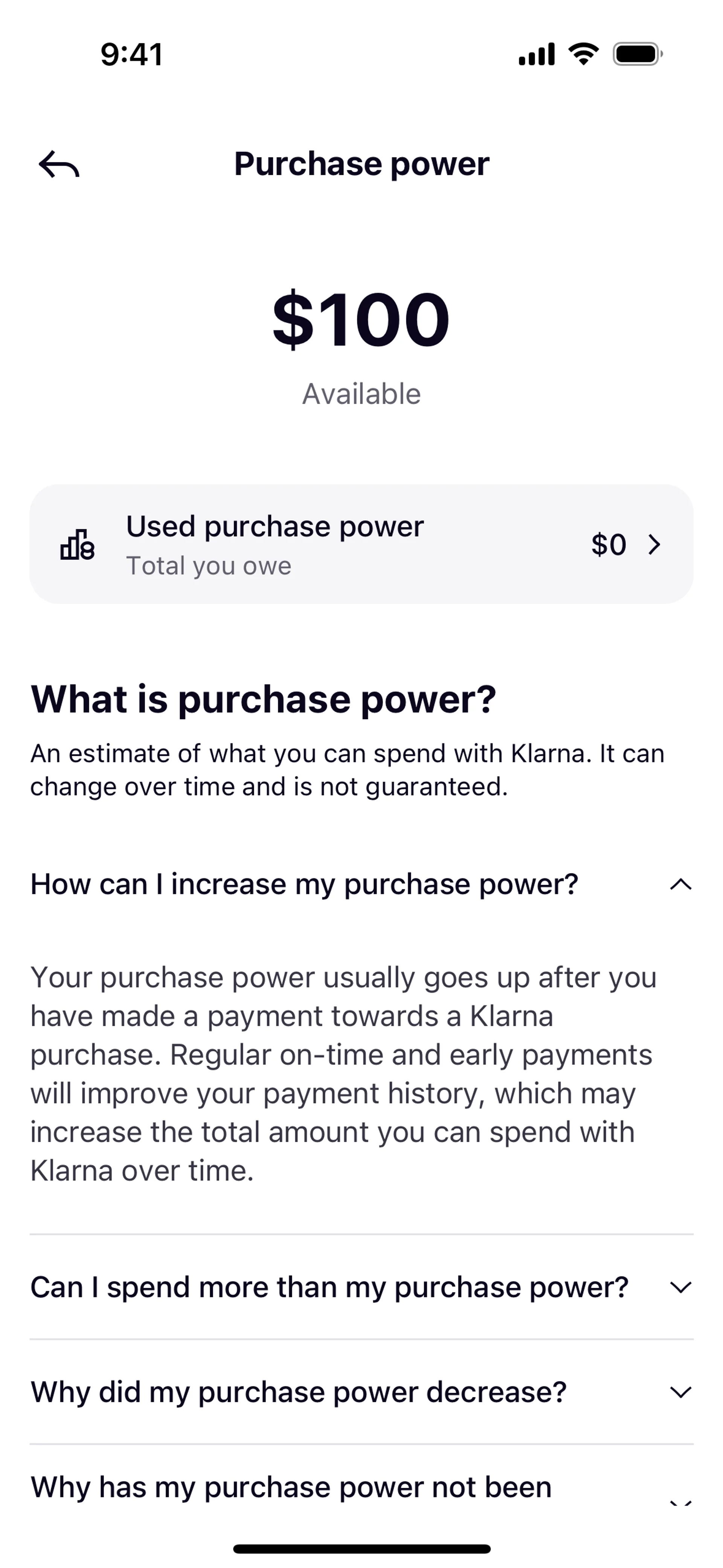The image size is (723, 1568).
Task: Collapse the increase purchase power chevron
Action: 680,884
